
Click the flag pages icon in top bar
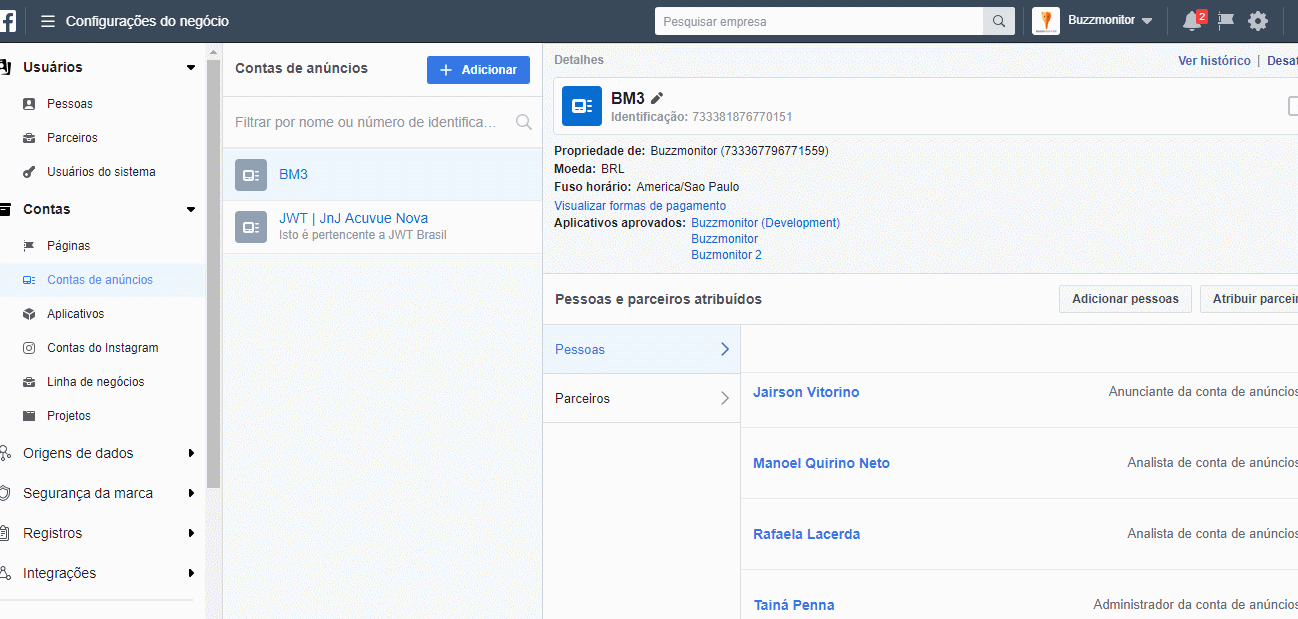(1226, 21)
